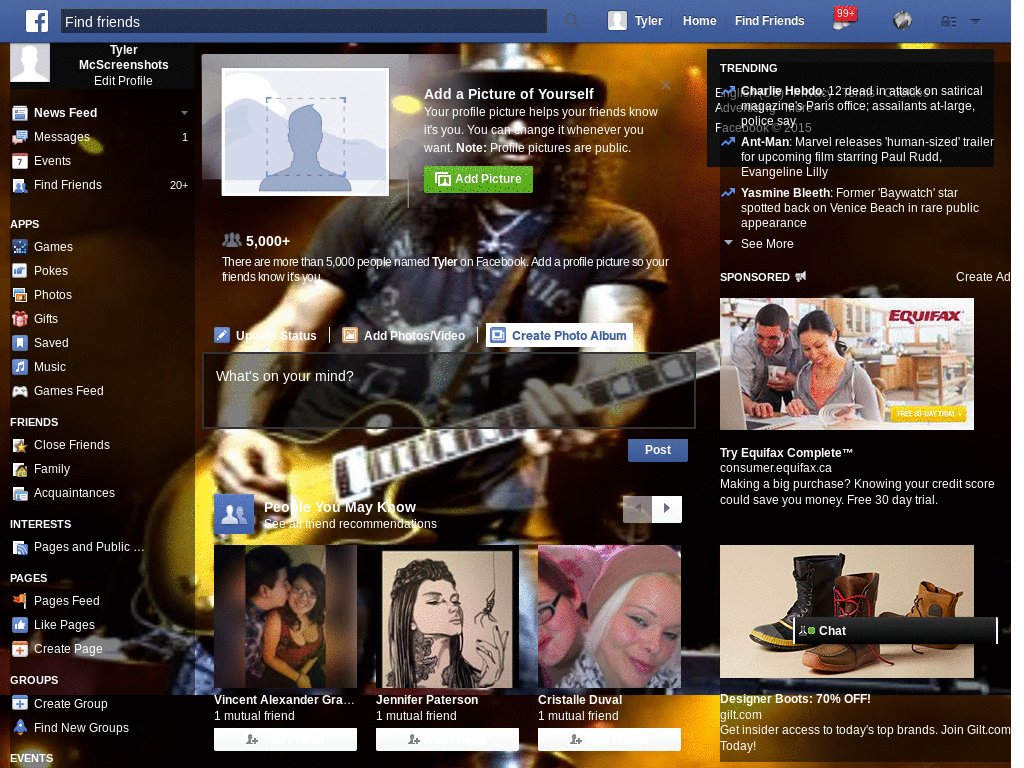1024x768 pixels.
Task: Click the Create Group icon
Action: click(20, 704)
